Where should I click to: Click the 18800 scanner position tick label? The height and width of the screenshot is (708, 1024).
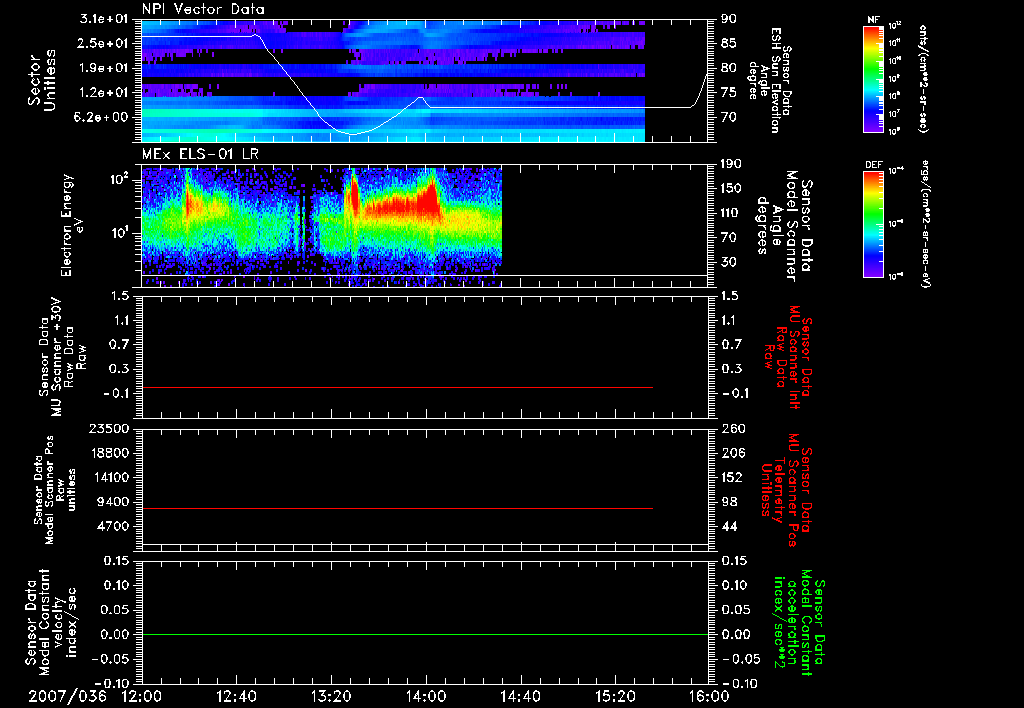109,453
